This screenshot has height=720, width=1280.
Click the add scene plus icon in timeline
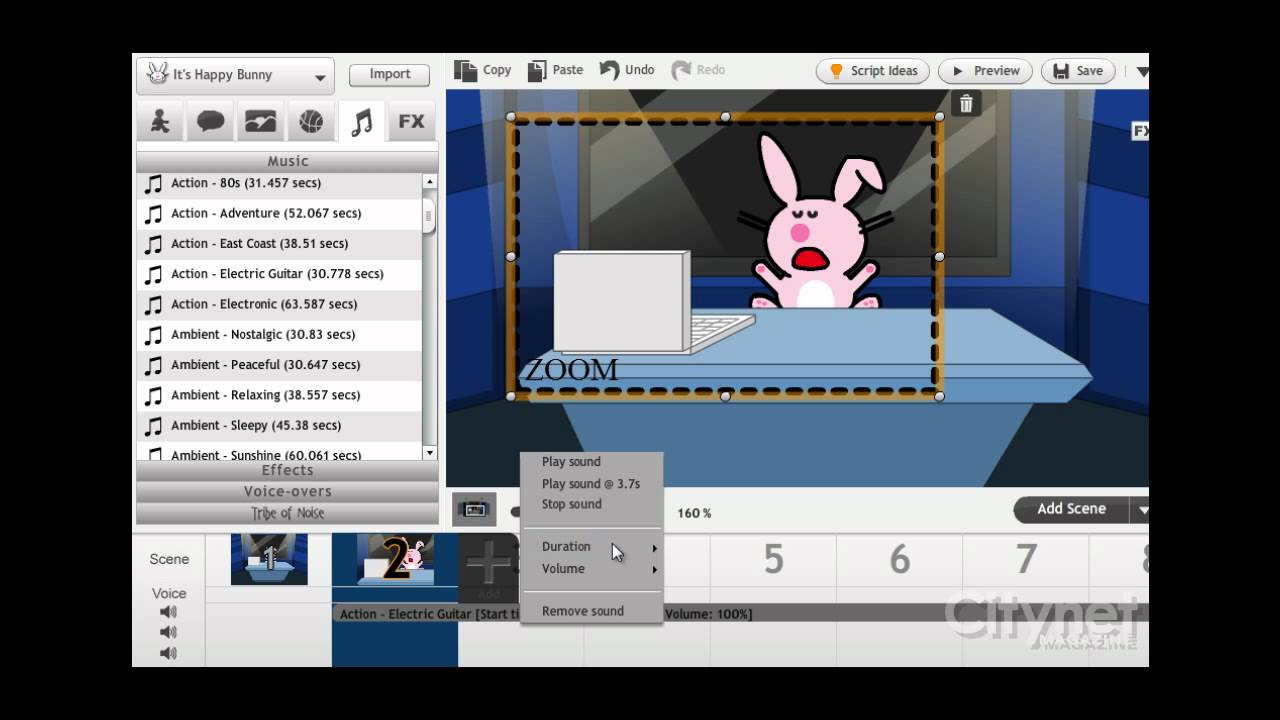click(489, 563)
